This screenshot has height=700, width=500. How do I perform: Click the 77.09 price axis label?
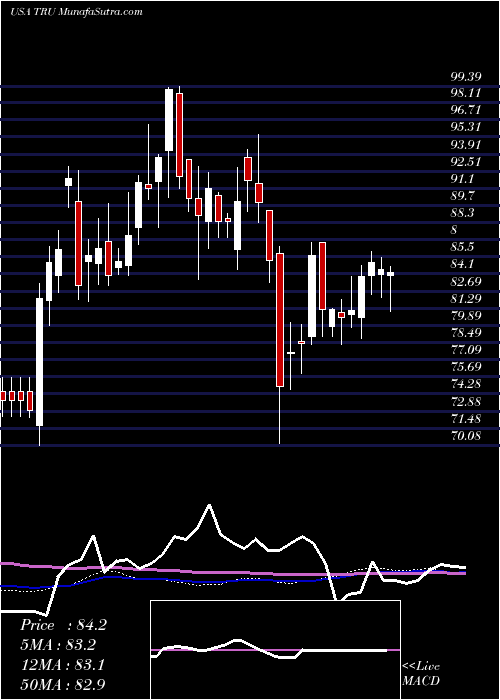(466, 350)
